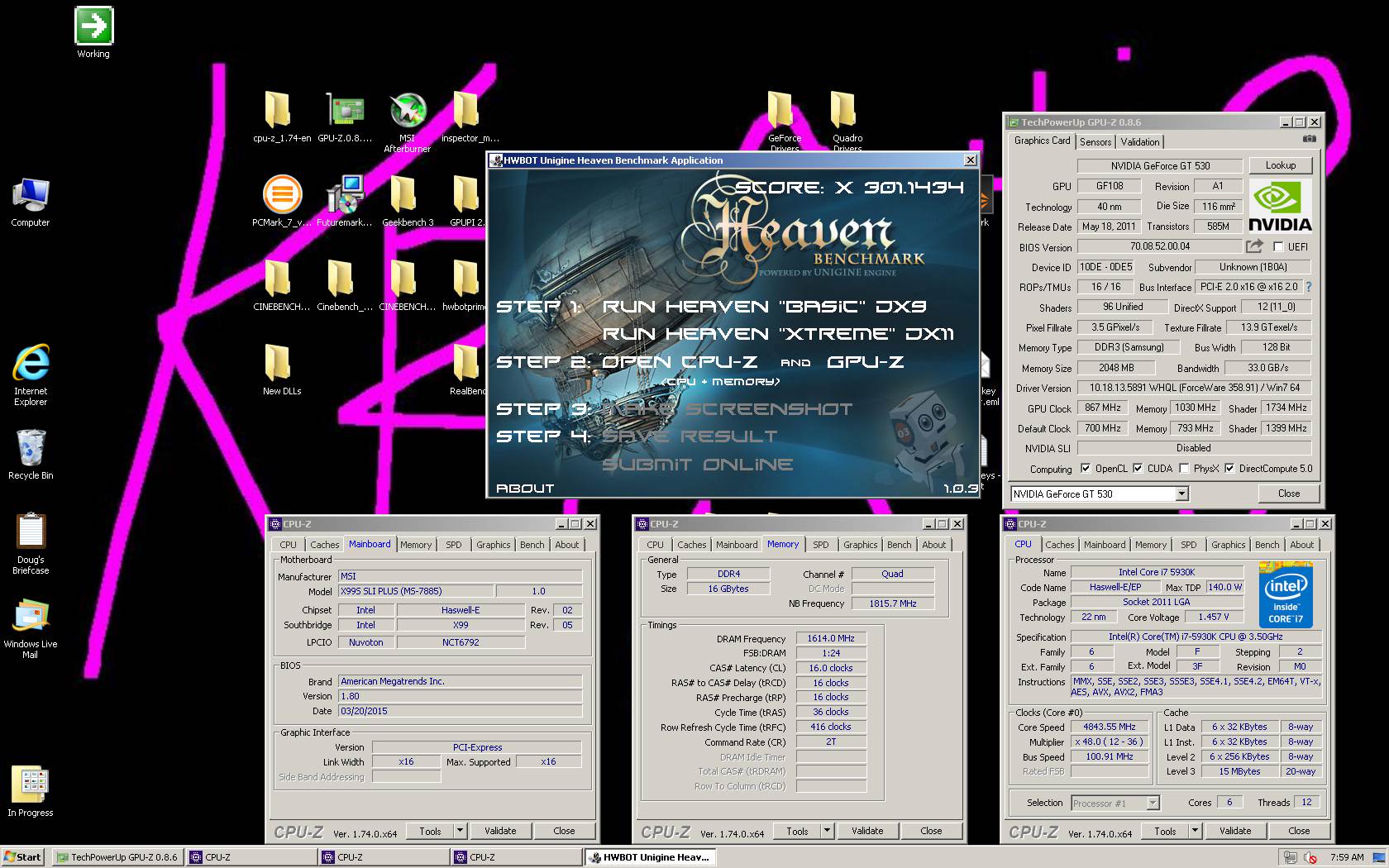Open the GPU-Z.0.8 desktop icon
This screenshot has height=868, width=1389.
346,110
